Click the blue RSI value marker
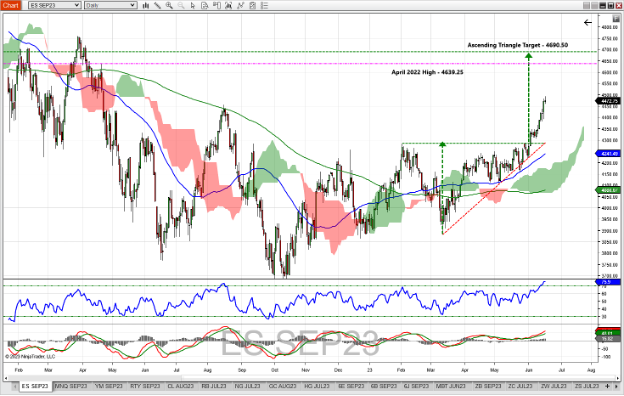 608,282
